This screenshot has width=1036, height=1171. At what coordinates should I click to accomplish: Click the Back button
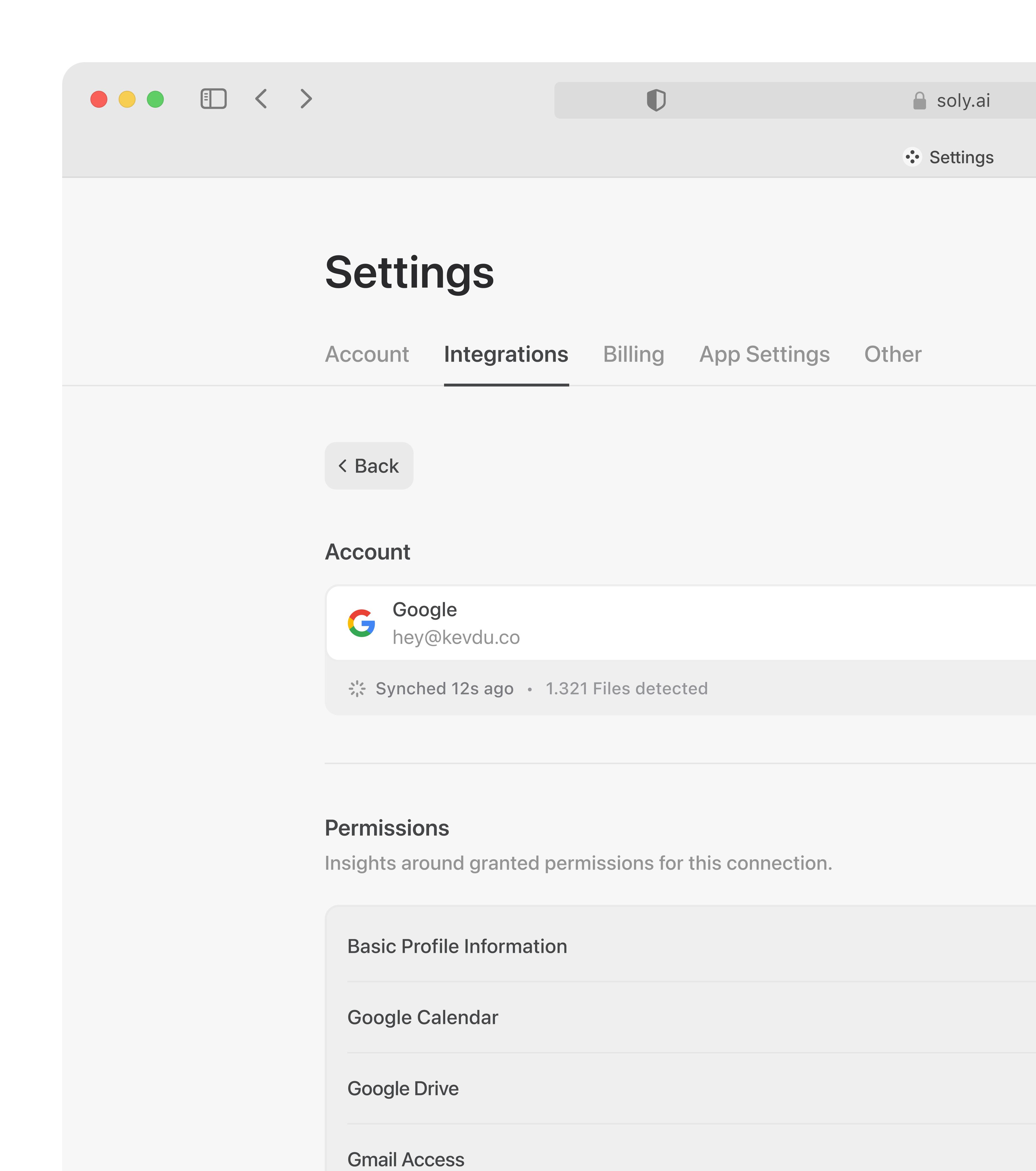coord(369,466)
